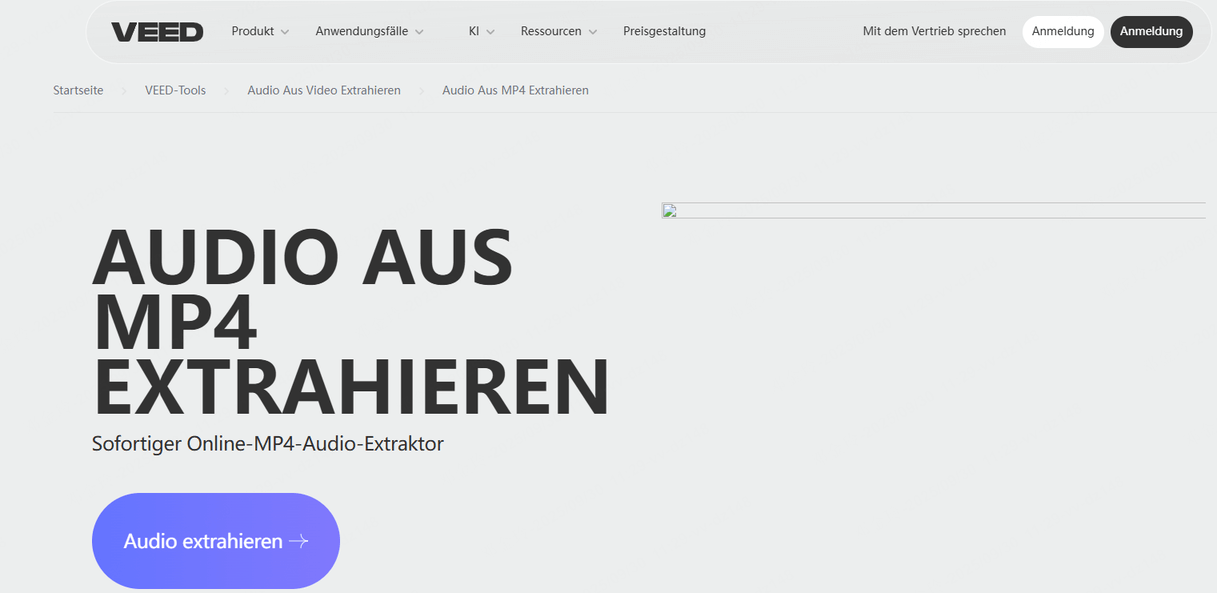Click the broken image placeholder icon
The image size is (1217, 593).
point(670,211)
